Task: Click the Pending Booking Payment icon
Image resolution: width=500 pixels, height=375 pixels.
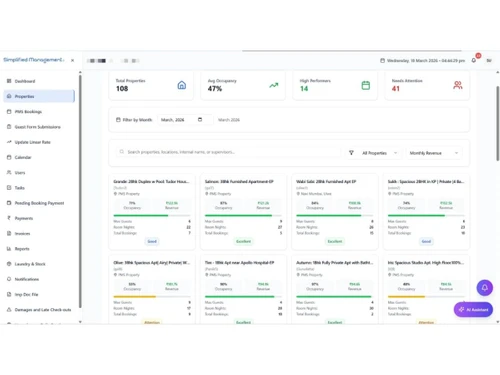Action: coord(9,203)
